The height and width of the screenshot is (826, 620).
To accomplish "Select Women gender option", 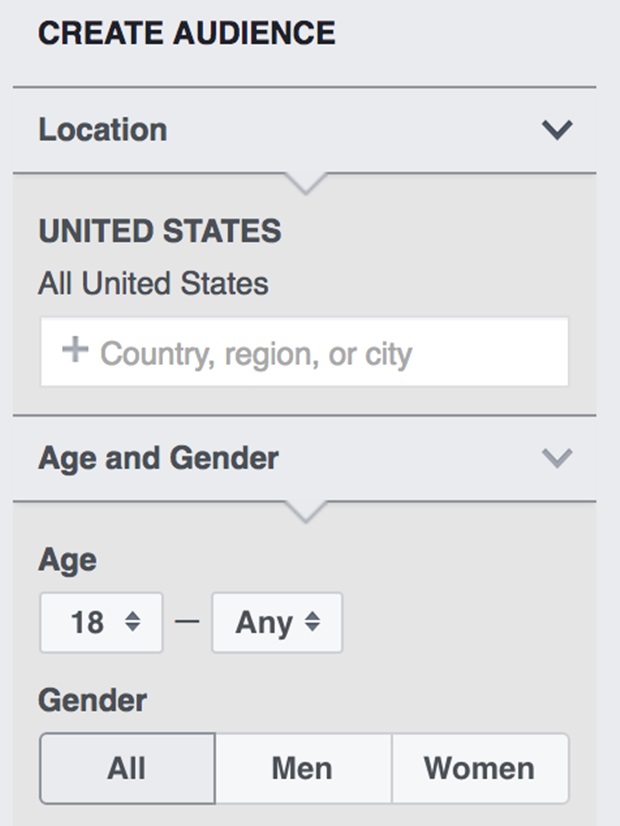I will click(x=480, y=769).
